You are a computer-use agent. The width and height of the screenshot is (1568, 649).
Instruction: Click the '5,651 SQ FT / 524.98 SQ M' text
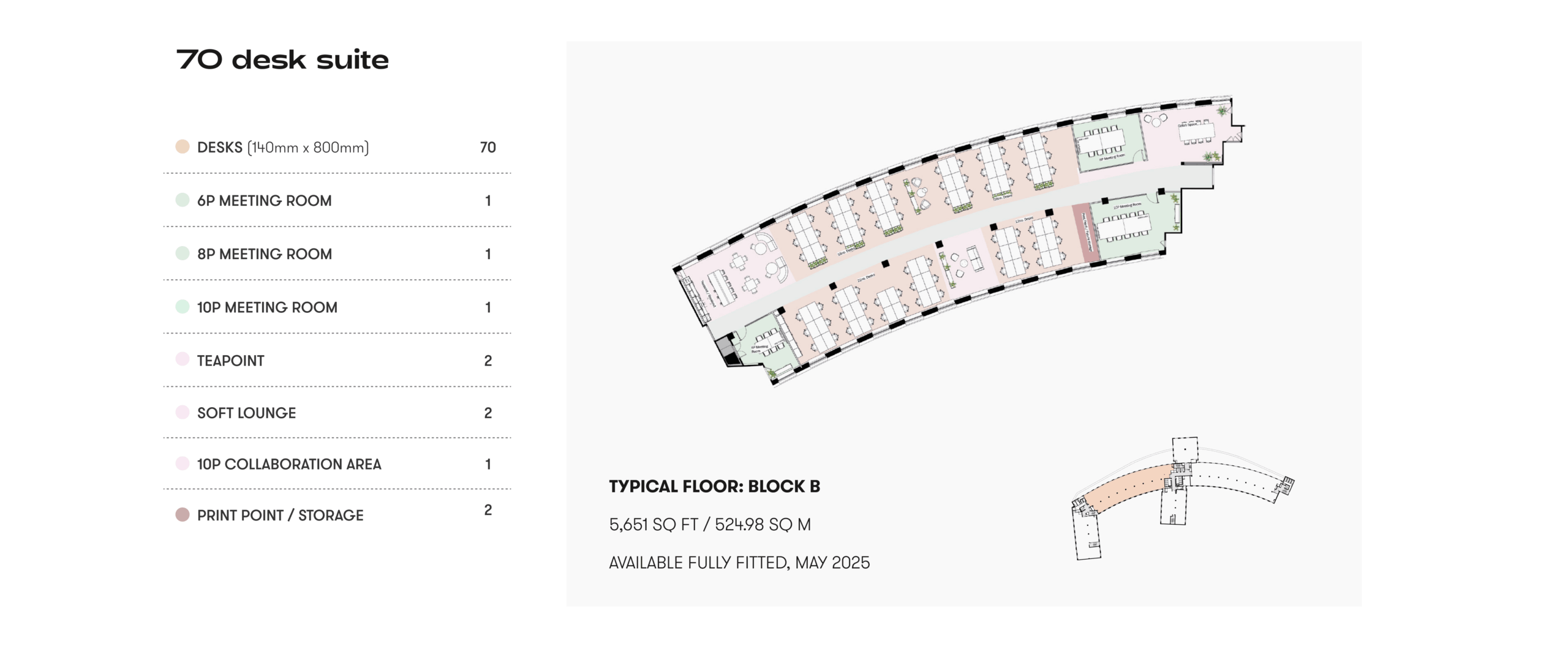710,525
